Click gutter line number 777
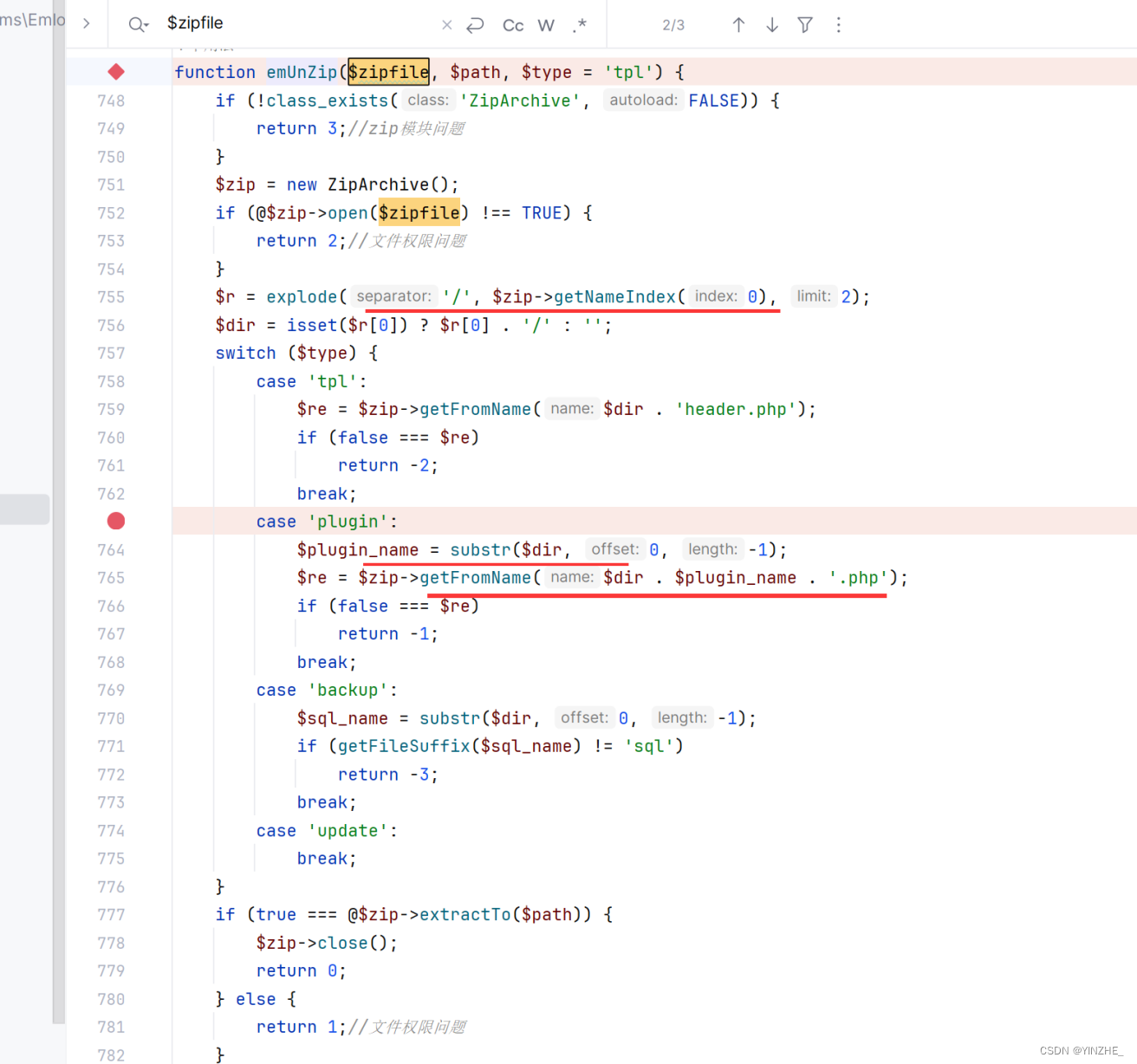Screen dimensions: 1137x1064 [x=111, y=915]
